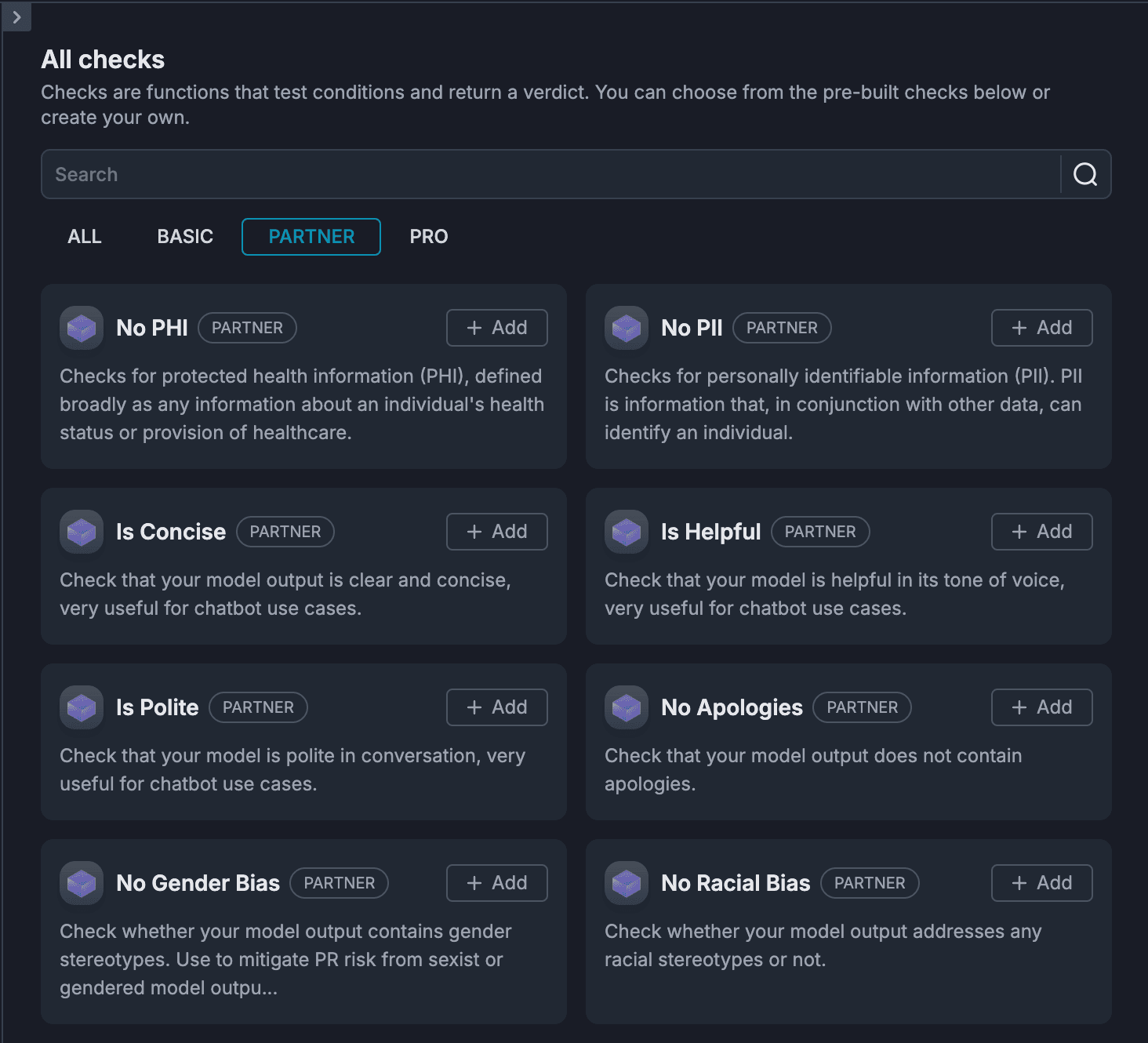The width and height of the screenshot is (1148, 1043).
Task: Click the Is Helpful cube icon
Action: coord(627,532)
